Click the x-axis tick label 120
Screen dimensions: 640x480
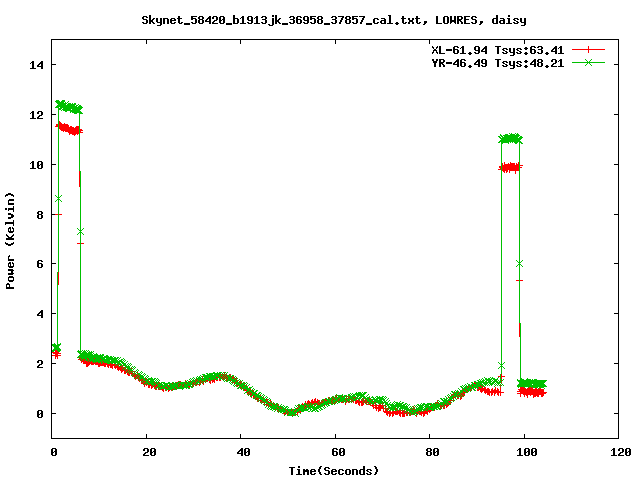[621, 452]
